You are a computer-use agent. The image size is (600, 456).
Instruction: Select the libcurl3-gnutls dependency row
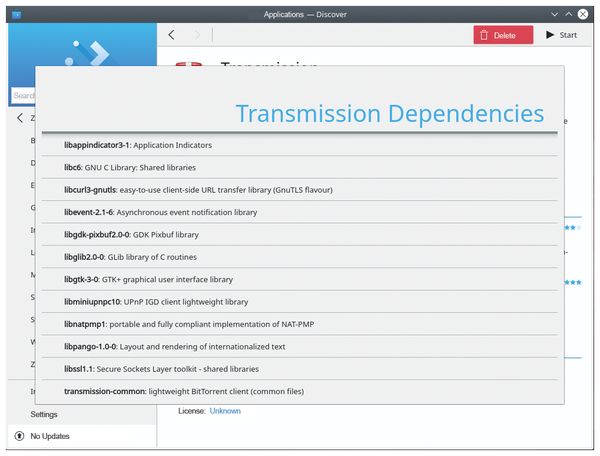[300, 190]
